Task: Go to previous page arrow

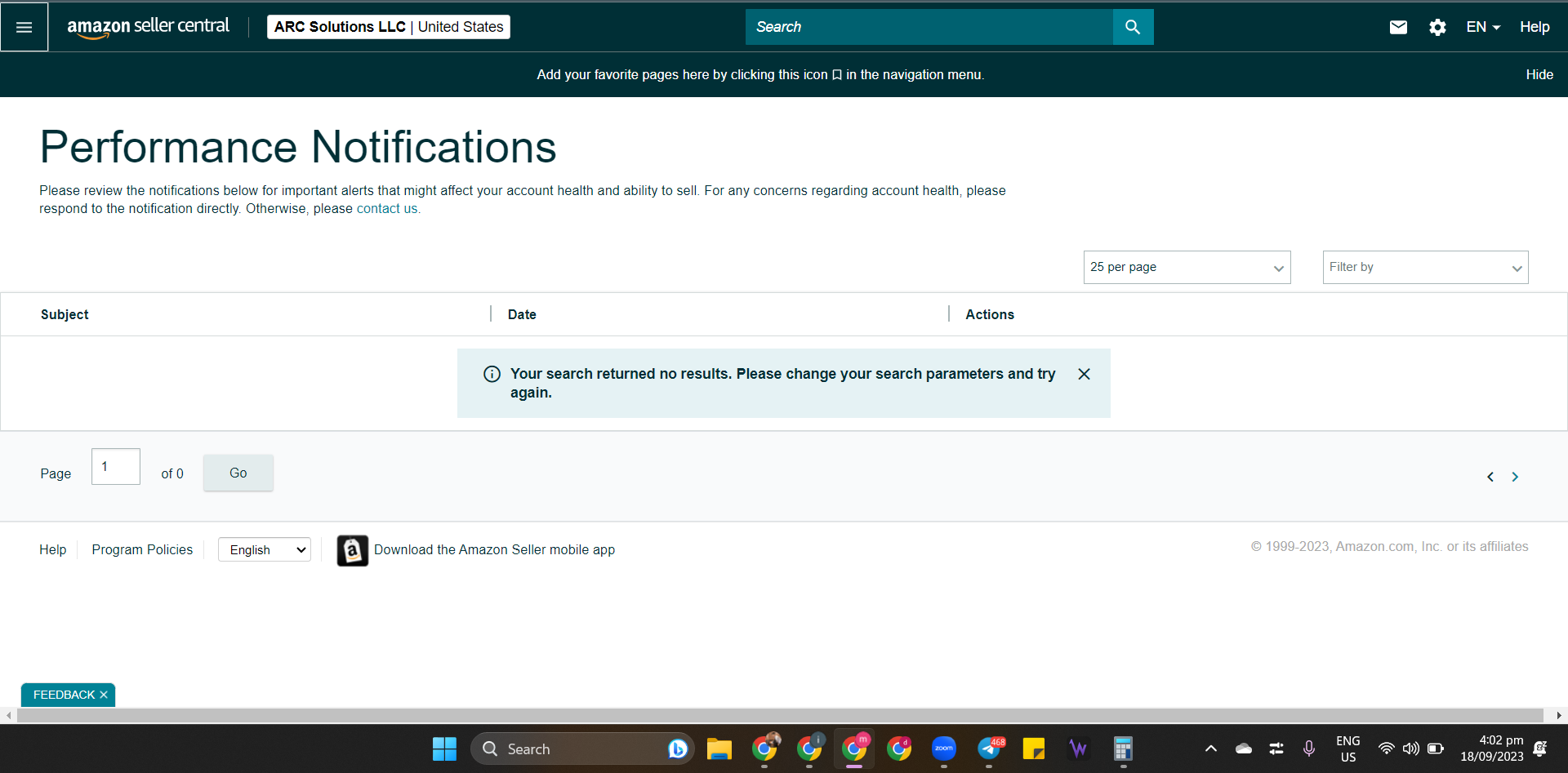Action: point(1490,477)
